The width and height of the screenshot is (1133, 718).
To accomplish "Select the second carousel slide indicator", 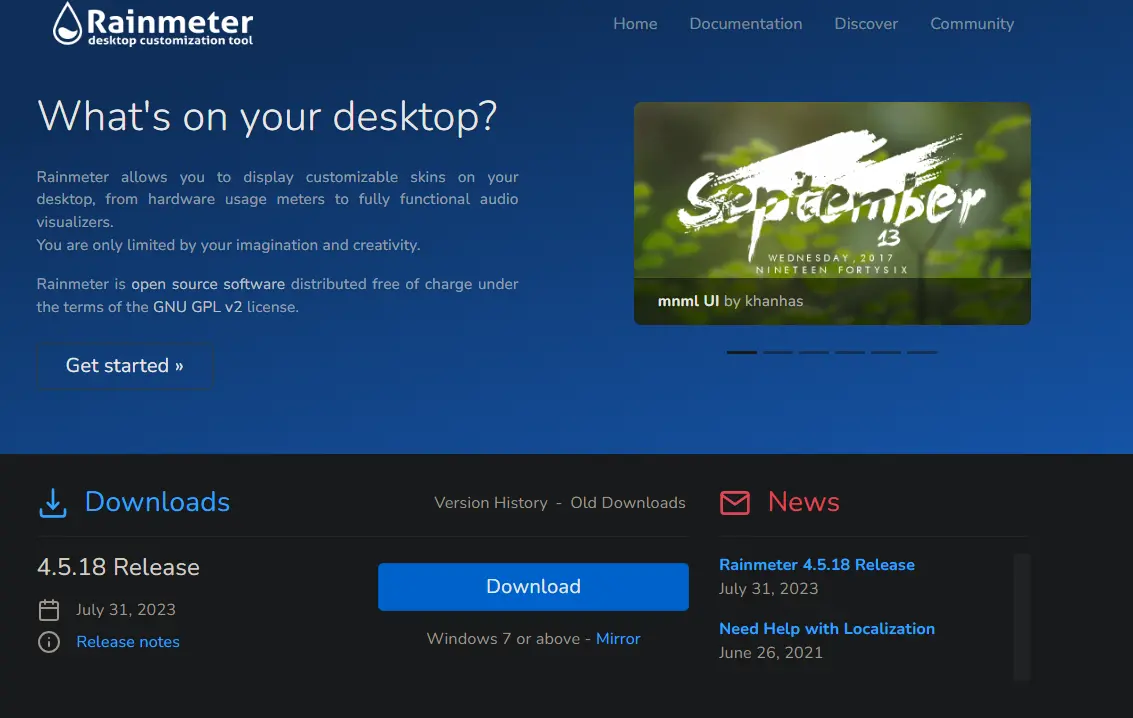I will tap(778, 352).
